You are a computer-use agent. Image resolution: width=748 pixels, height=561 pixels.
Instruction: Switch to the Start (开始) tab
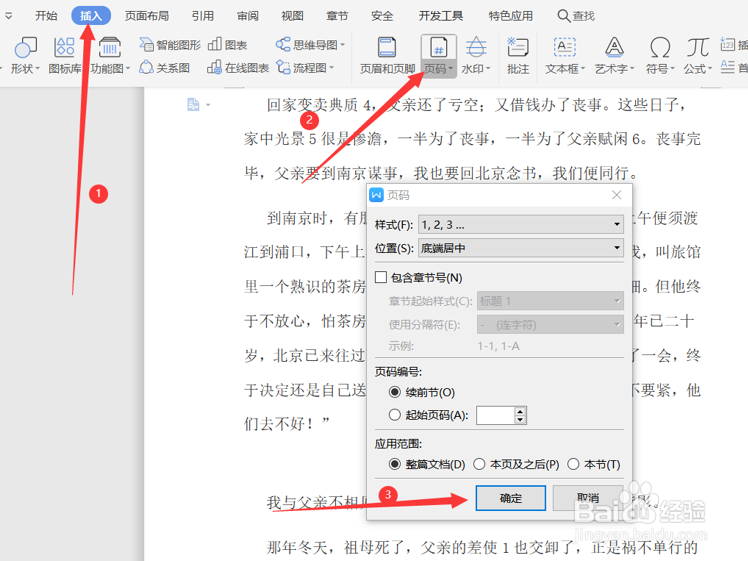point(46,16)
